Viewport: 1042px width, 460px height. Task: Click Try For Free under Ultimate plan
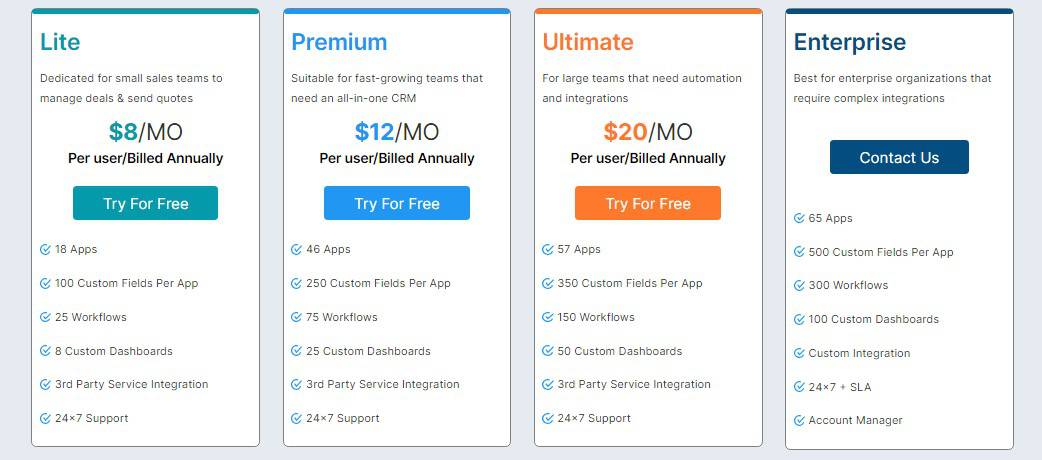648,203
